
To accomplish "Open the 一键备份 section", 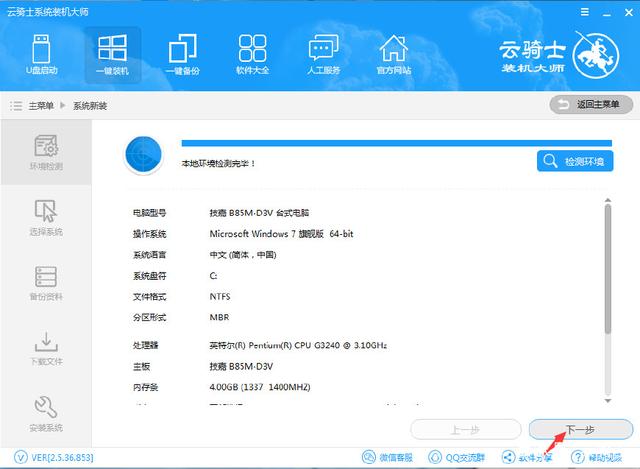I will tap(182, 54).
